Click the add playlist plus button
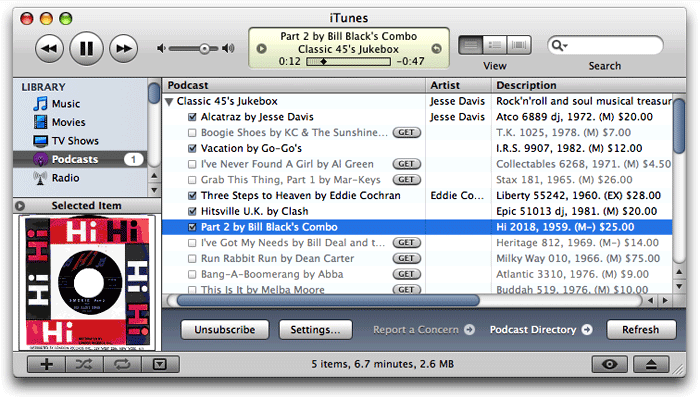 coord(46,365)
